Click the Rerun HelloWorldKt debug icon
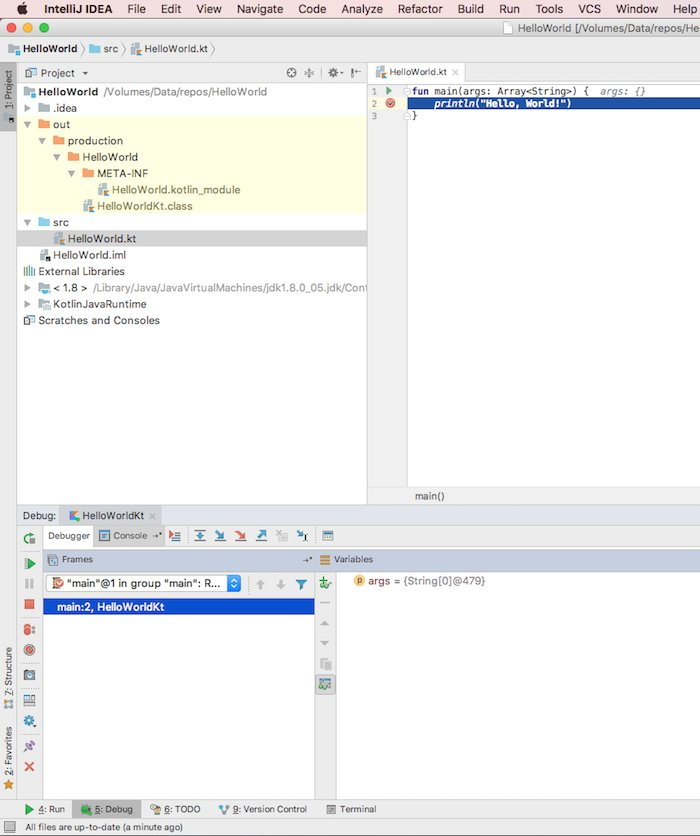Image resolution: width=700 pixels, height=836 pixels. [29, 538]
